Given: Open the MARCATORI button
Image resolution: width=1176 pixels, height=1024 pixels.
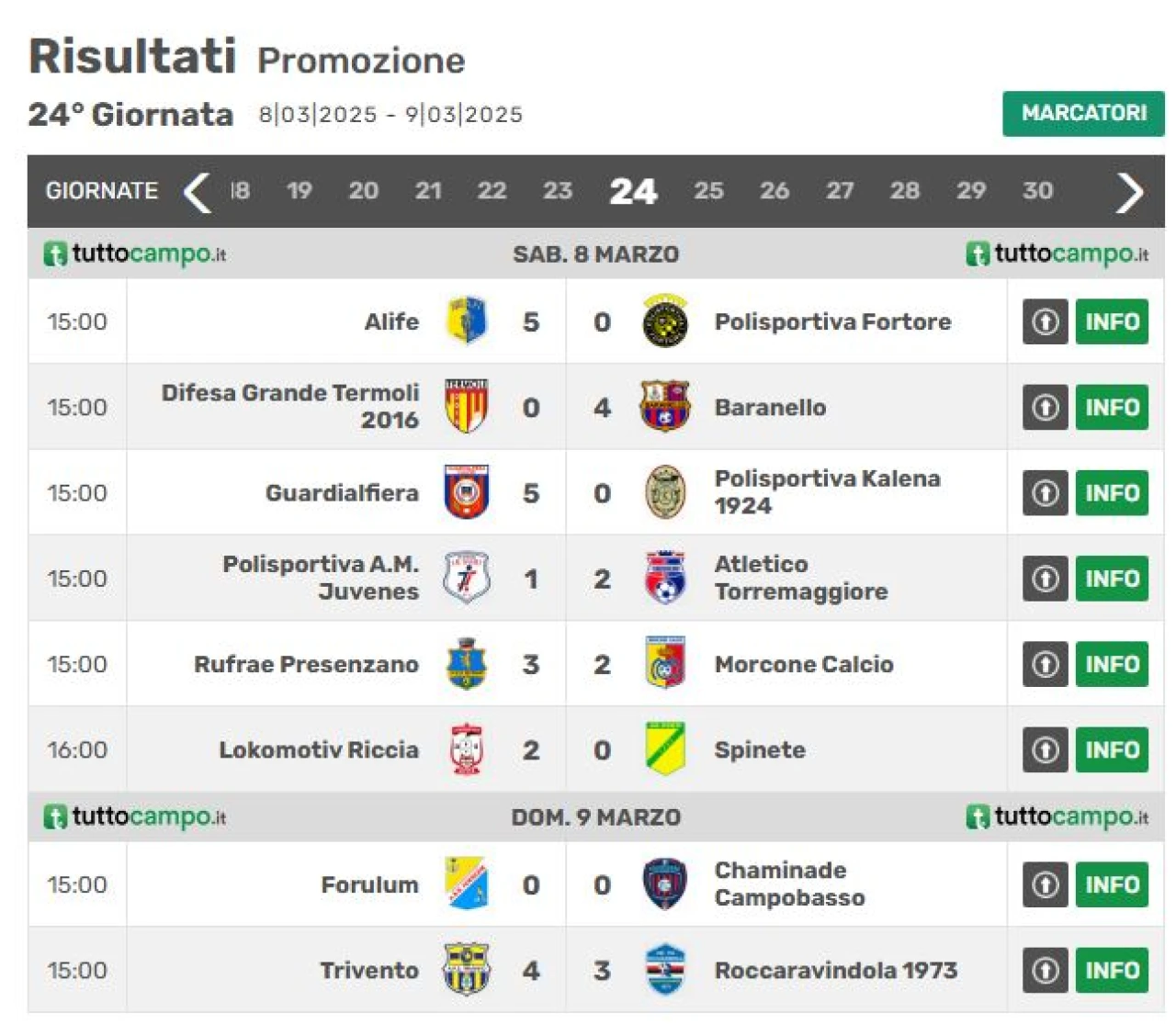Looking at the screenshot, I should click(1083, 113).
